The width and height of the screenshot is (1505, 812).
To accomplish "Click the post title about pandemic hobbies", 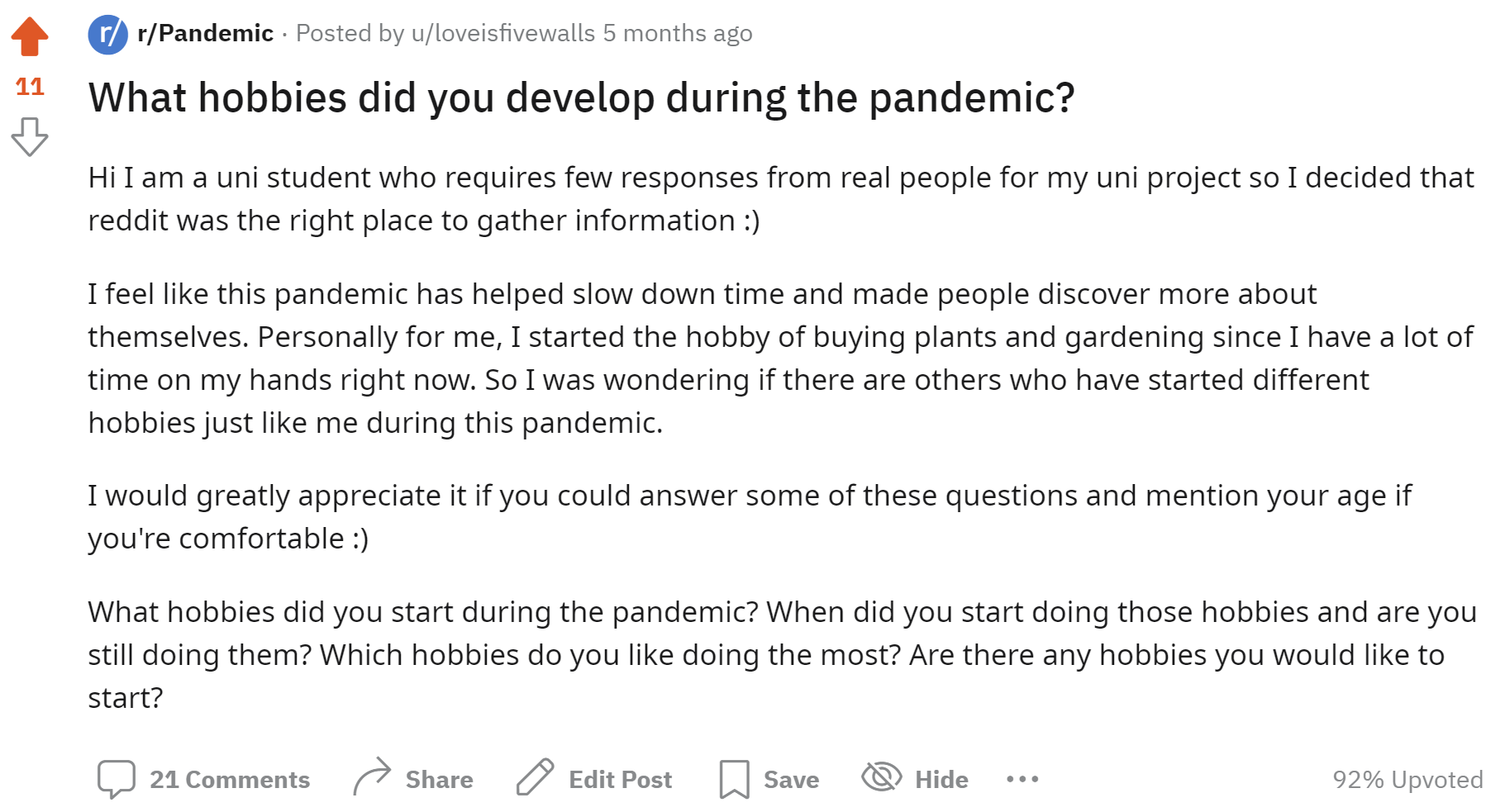I will pos(581,97).
